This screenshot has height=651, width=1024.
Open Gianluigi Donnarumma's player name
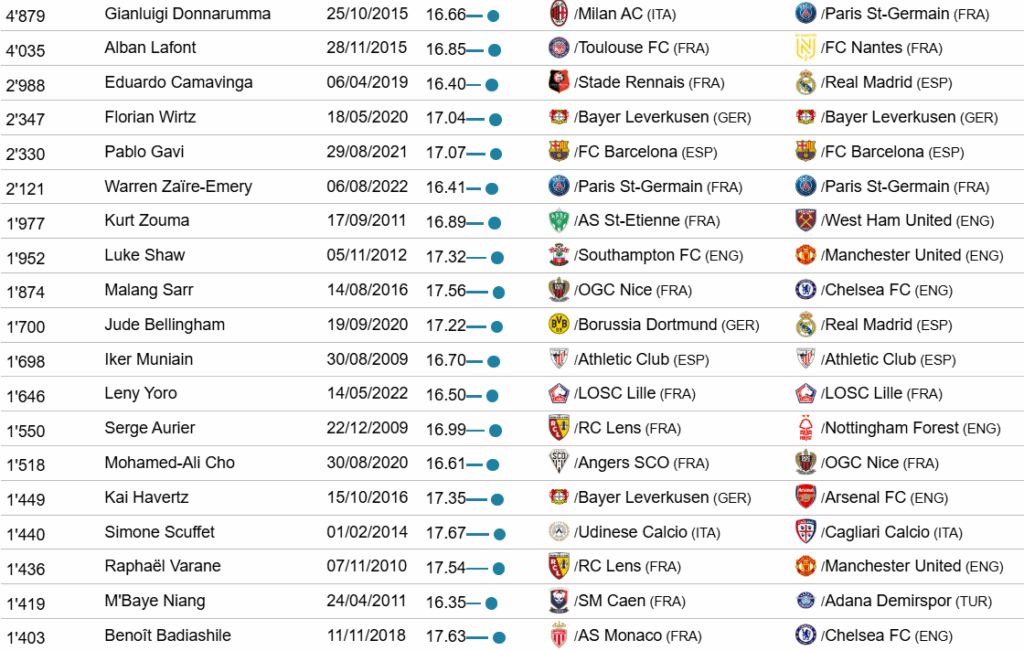coord(187,14)
